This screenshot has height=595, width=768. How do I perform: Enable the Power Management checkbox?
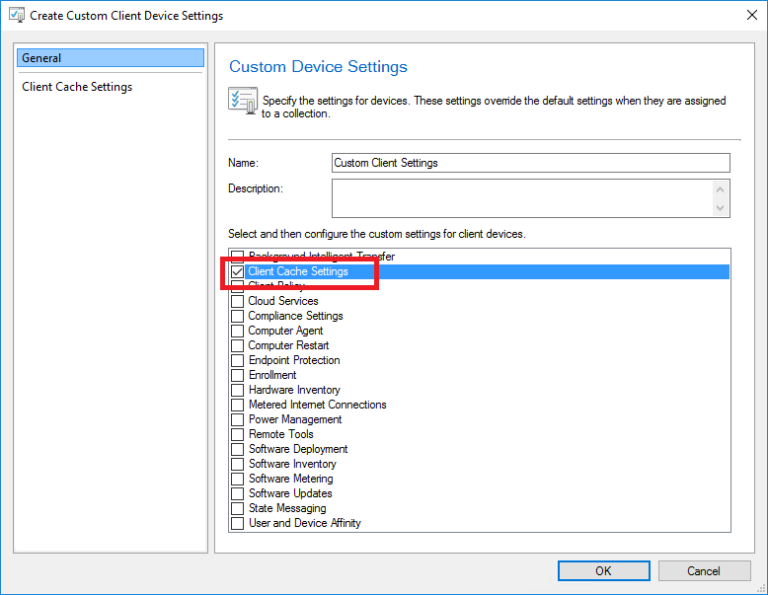238,420
